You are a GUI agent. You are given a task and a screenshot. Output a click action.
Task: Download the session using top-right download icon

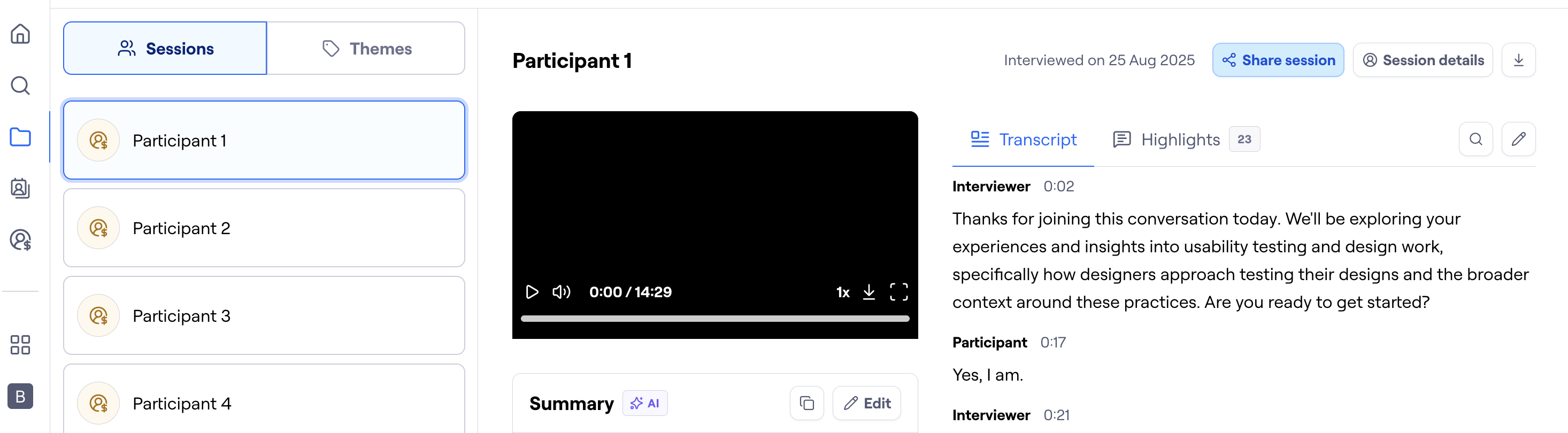point(1518,60)
